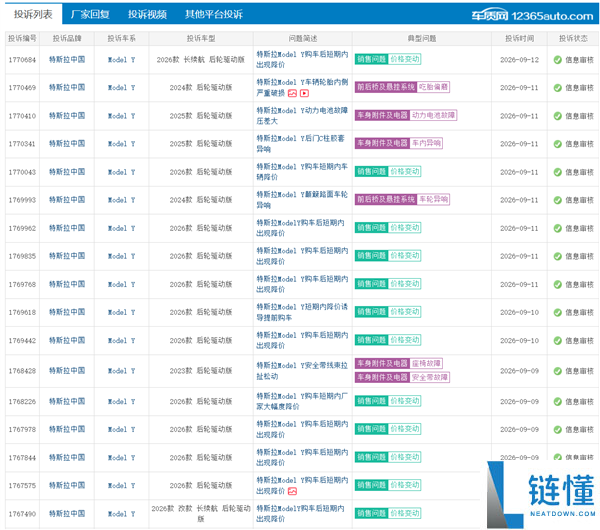Click the 安全带故障 tag
This screenshot has width=600, height=530.
[x=430, y=377]
